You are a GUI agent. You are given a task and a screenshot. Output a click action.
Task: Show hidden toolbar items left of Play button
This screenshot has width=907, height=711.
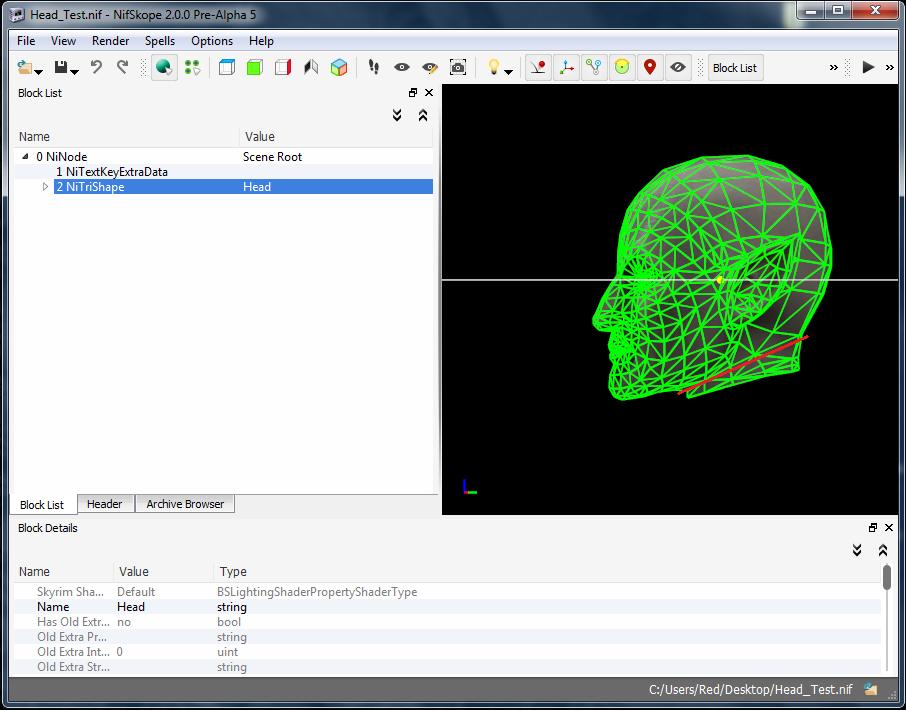[x=834, y=68]
